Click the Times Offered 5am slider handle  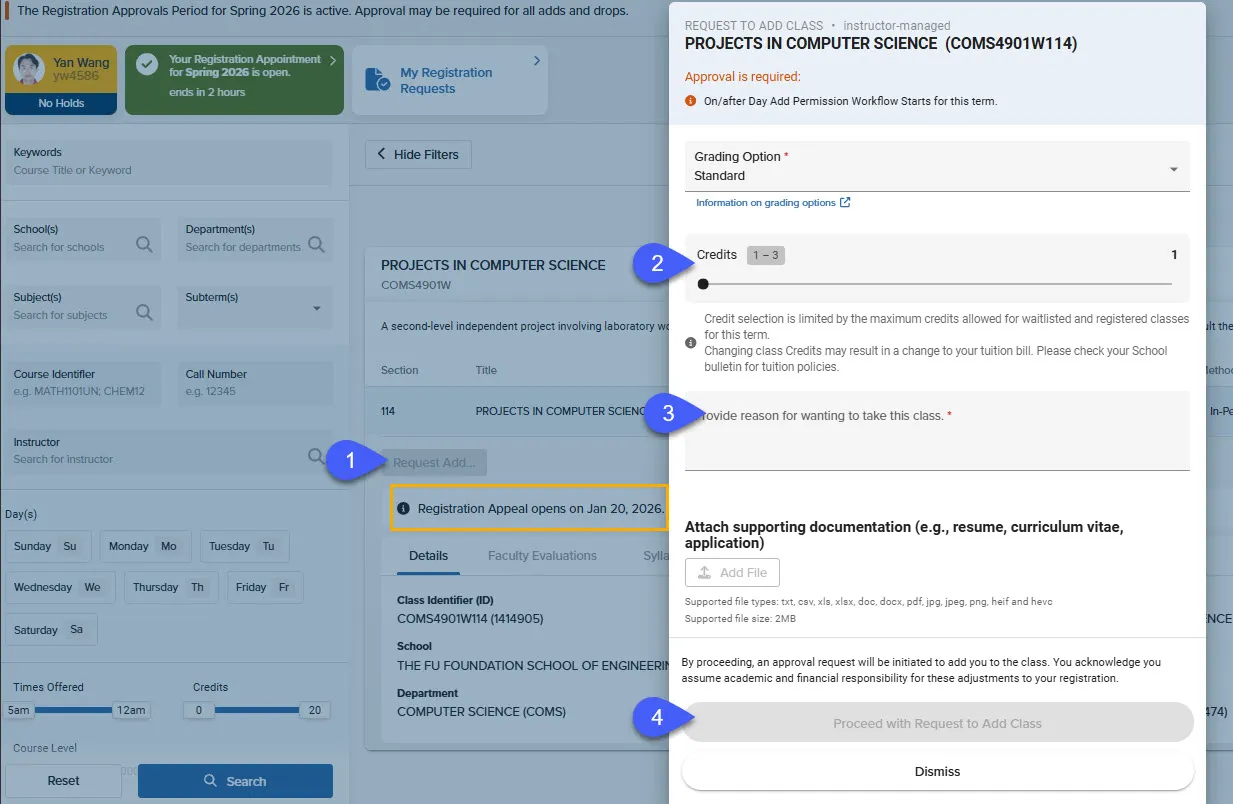click(18, 710)
